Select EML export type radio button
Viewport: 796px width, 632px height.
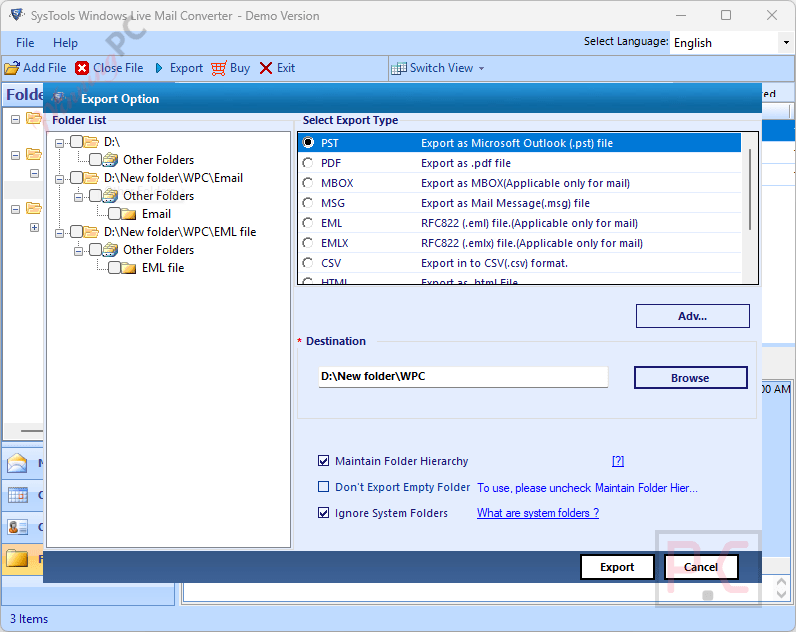pyautogui.click(x=308, y=223)
